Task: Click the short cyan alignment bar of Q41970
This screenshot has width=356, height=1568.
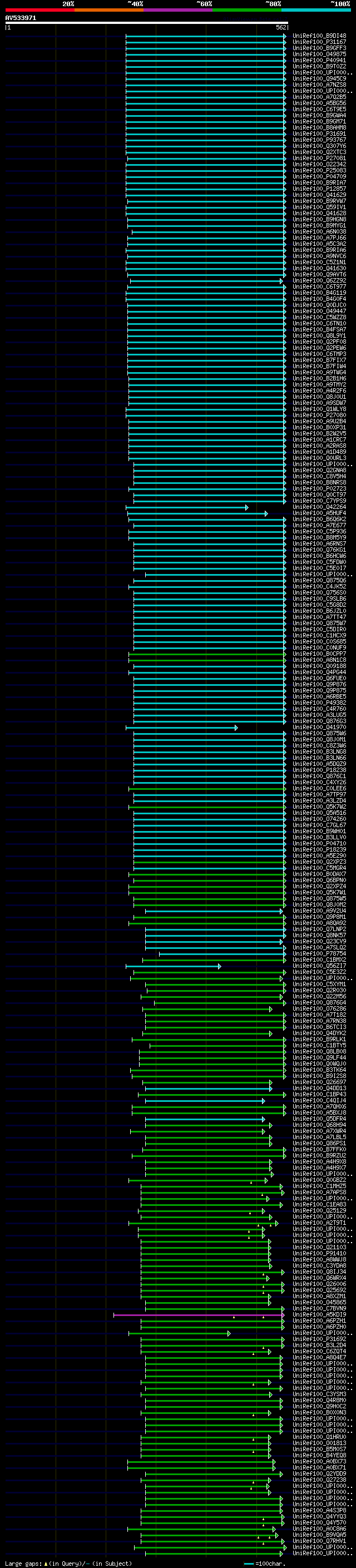Action: tap(181, 728)
